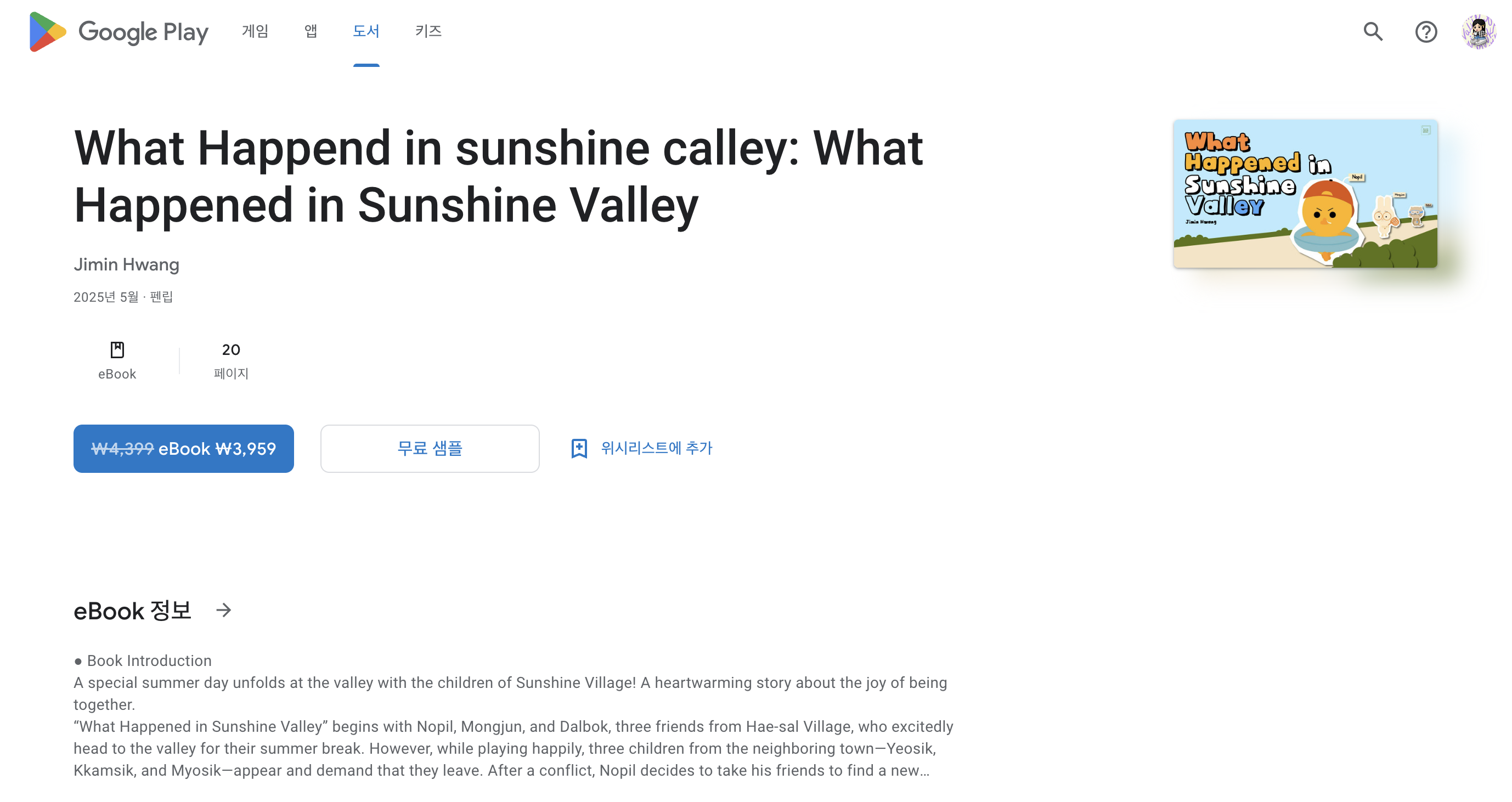The image size is (1512, 802).
Task: Open the search magnifier icon
Action: point(1373,32)
